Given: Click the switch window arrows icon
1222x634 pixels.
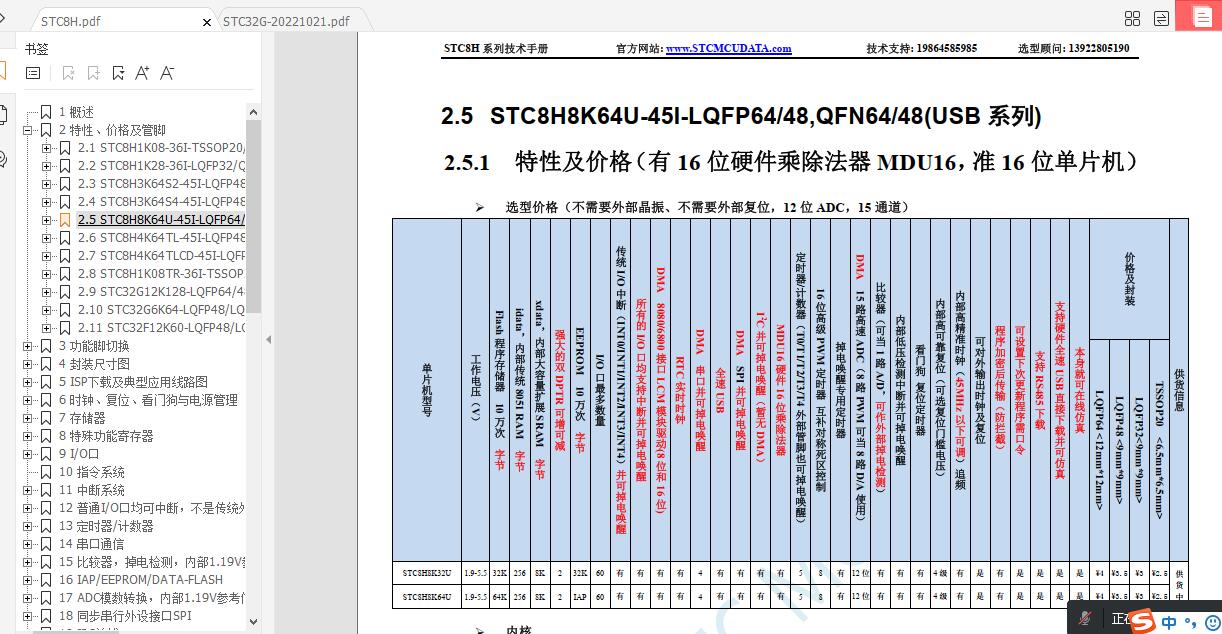Looking at the screenshot, I should (1161, 18).
